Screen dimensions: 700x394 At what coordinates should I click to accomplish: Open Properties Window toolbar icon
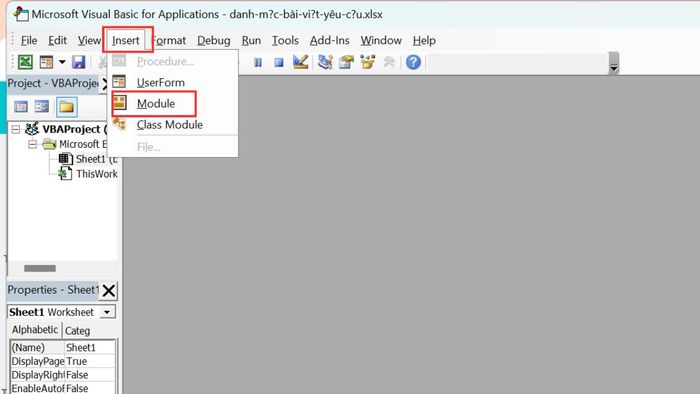coord(346,62)
